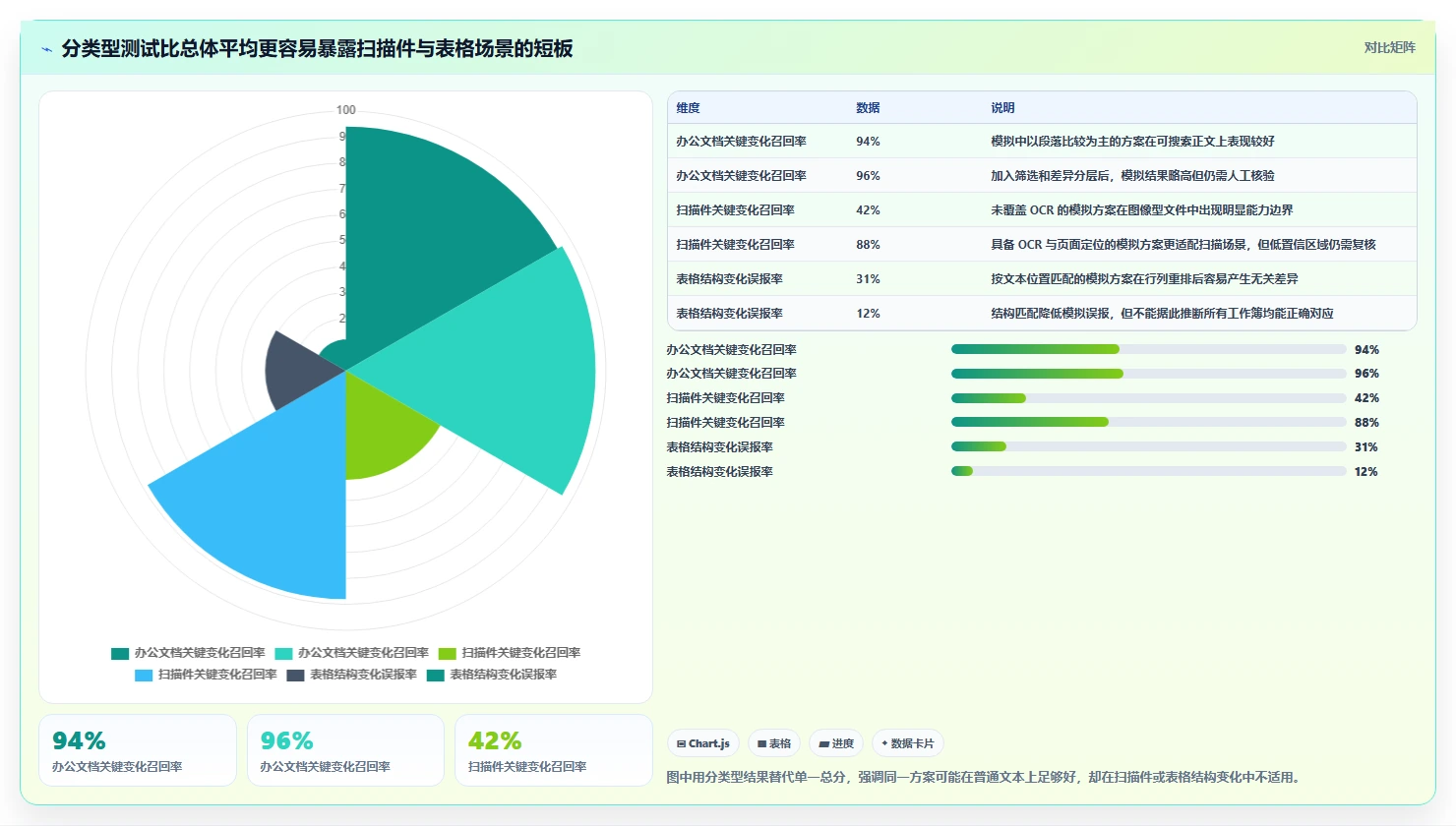Click the wave icon beside the page title
The height and width of the screenshot is (826, 1456).
point(46,49)
